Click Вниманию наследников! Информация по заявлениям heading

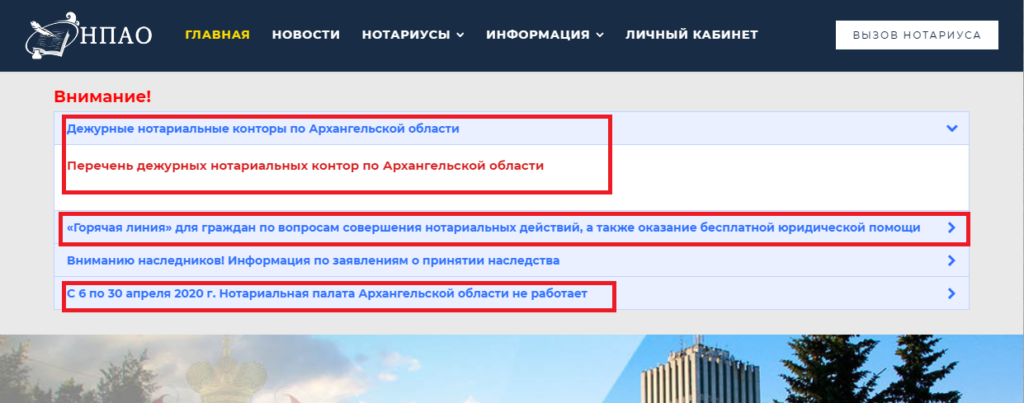(x=313, y=261)
